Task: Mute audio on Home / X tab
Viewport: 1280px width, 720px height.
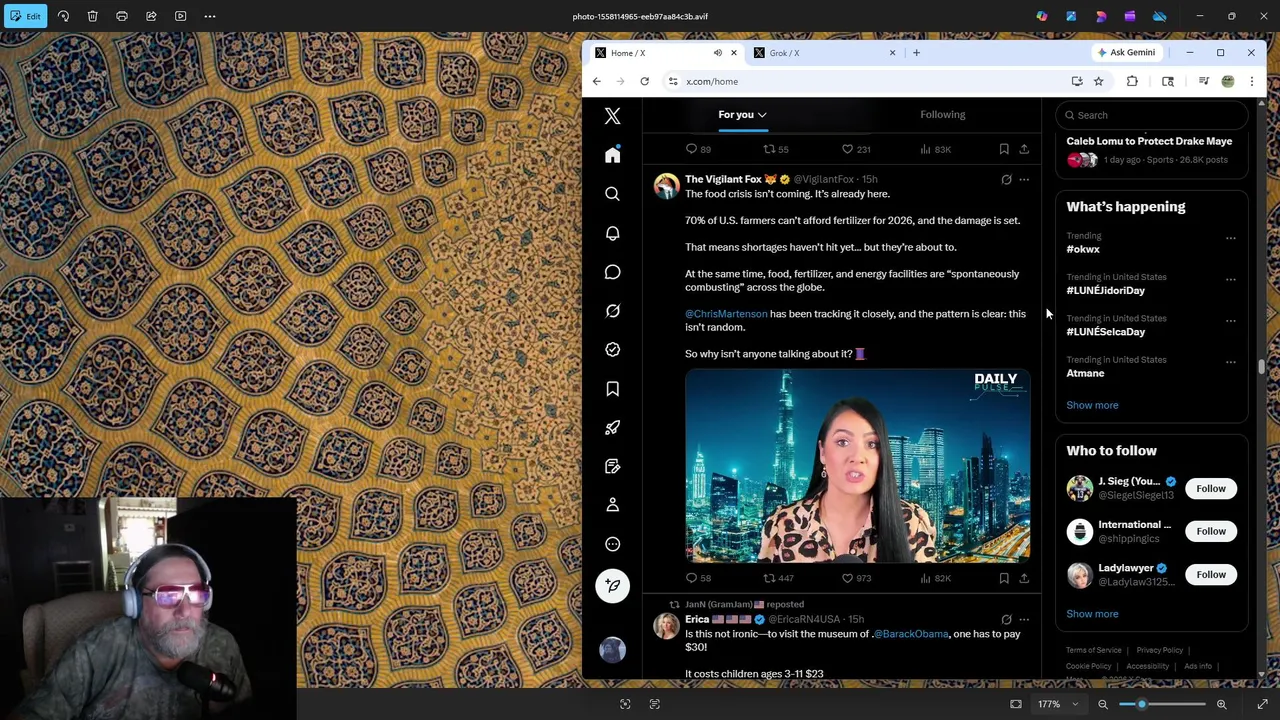Action: click(717, 53)
